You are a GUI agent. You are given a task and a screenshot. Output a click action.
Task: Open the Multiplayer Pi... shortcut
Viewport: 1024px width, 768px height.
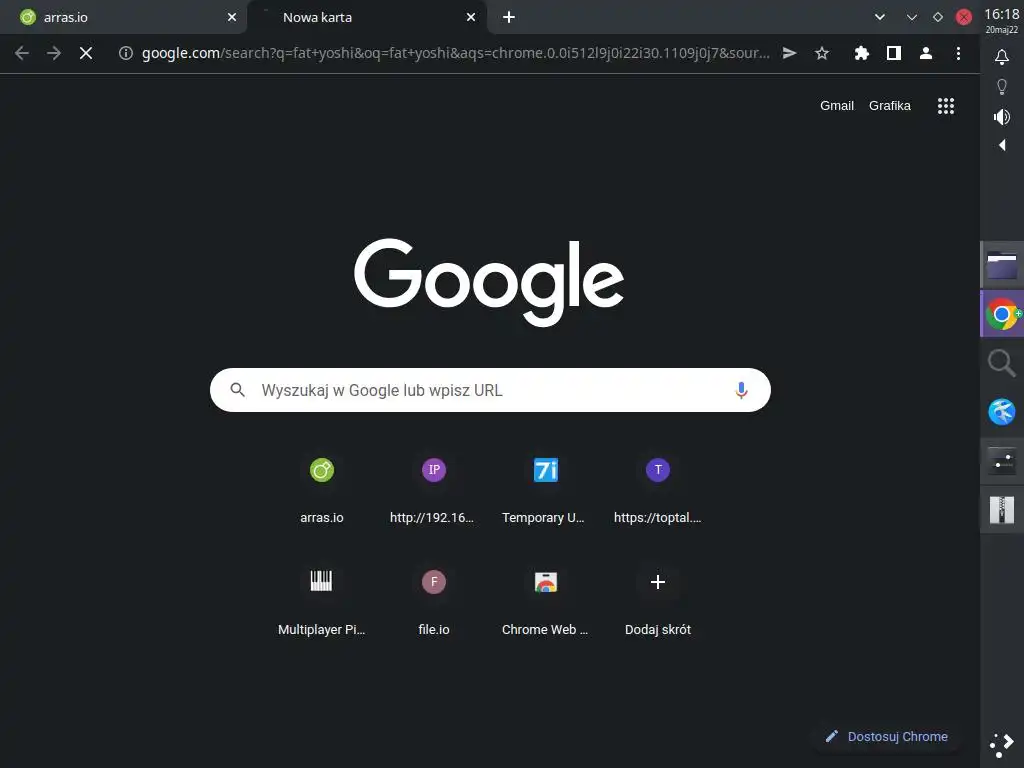coord(321,602)
